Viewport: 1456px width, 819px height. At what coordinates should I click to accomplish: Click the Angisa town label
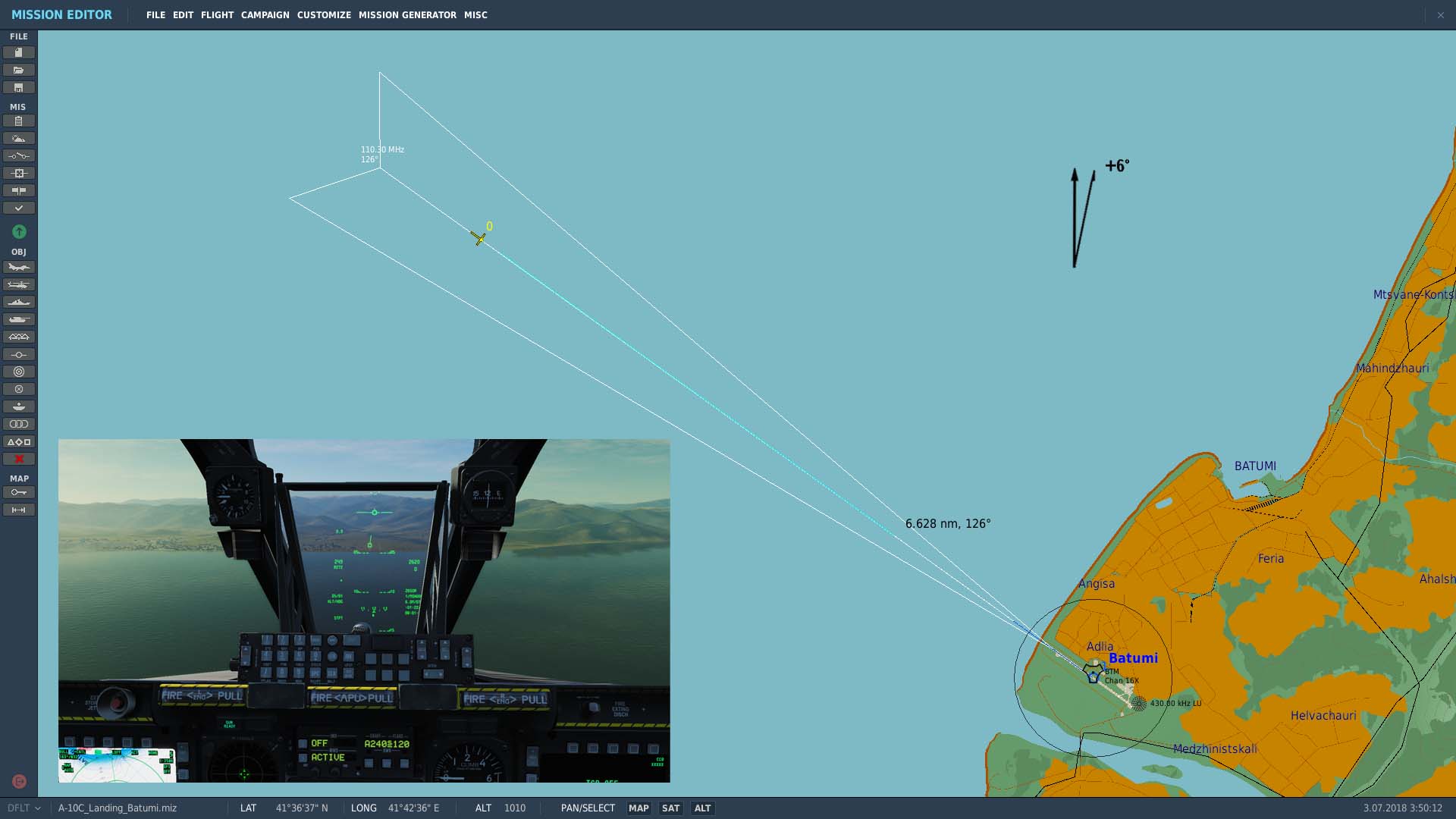point(1097,583)
